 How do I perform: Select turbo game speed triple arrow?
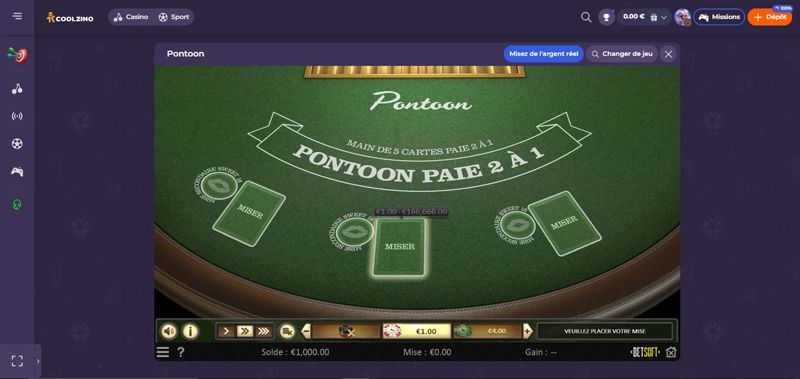point(263,331)
